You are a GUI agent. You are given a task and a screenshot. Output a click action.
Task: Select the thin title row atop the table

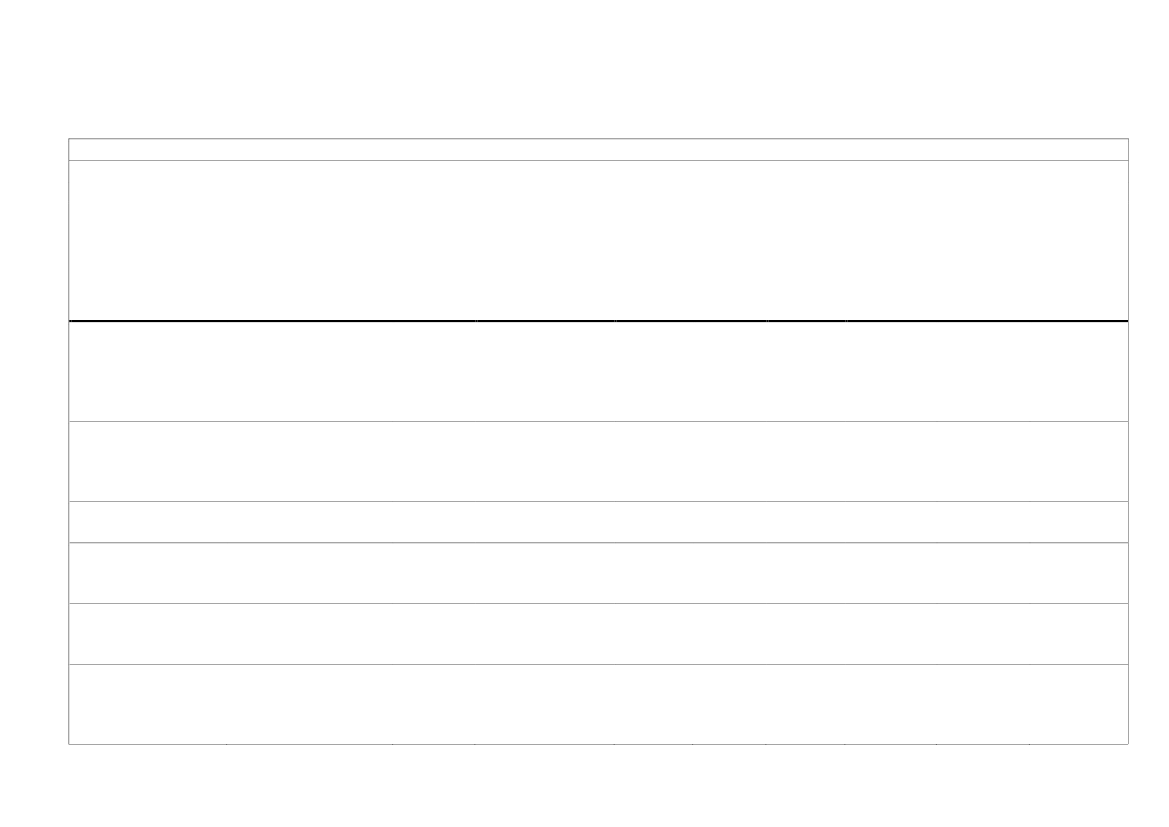[598, 149]
